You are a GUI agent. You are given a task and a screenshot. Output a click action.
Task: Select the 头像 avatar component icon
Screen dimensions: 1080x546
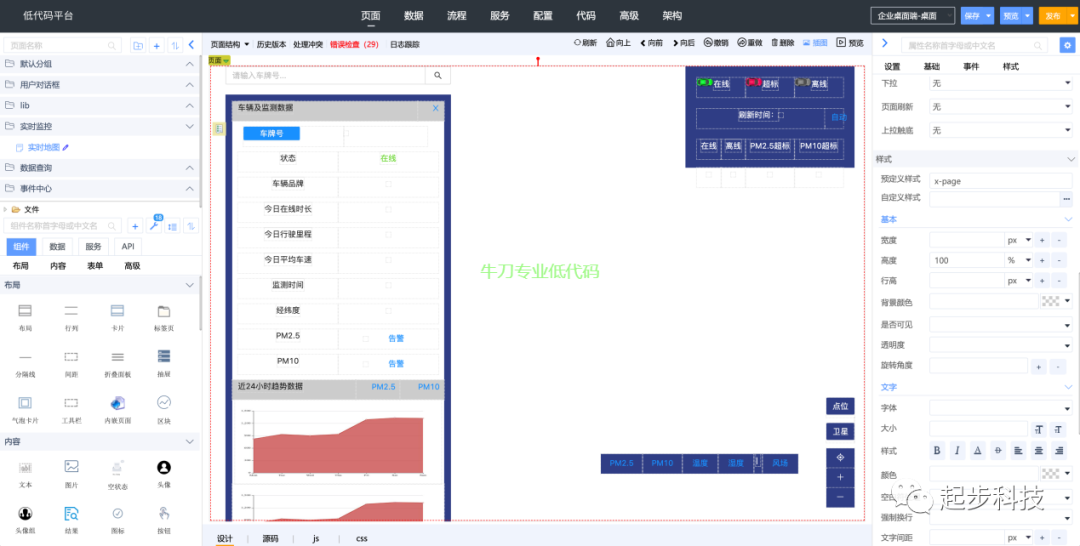click(164, 467)
